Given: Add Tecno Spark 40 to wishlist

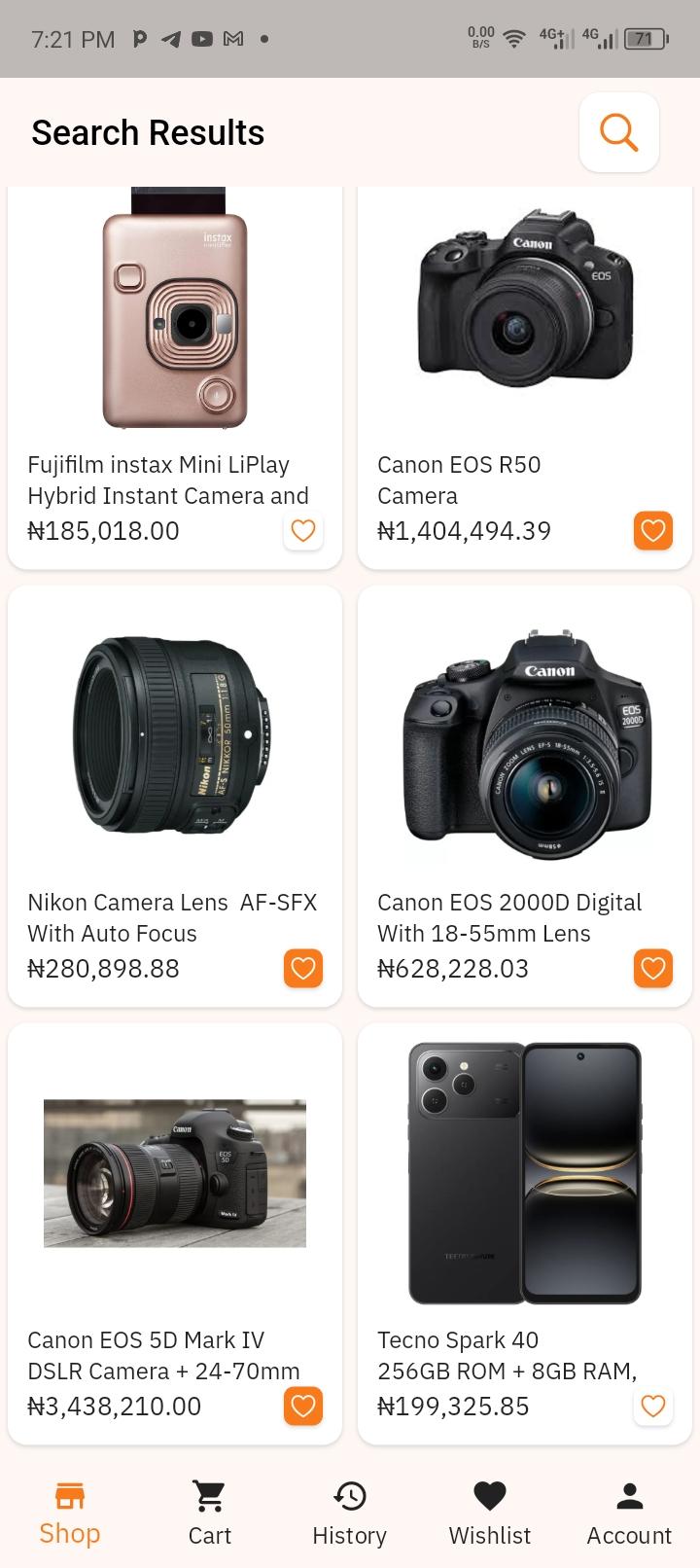Looking at the screenshot, I should 653,1407.
